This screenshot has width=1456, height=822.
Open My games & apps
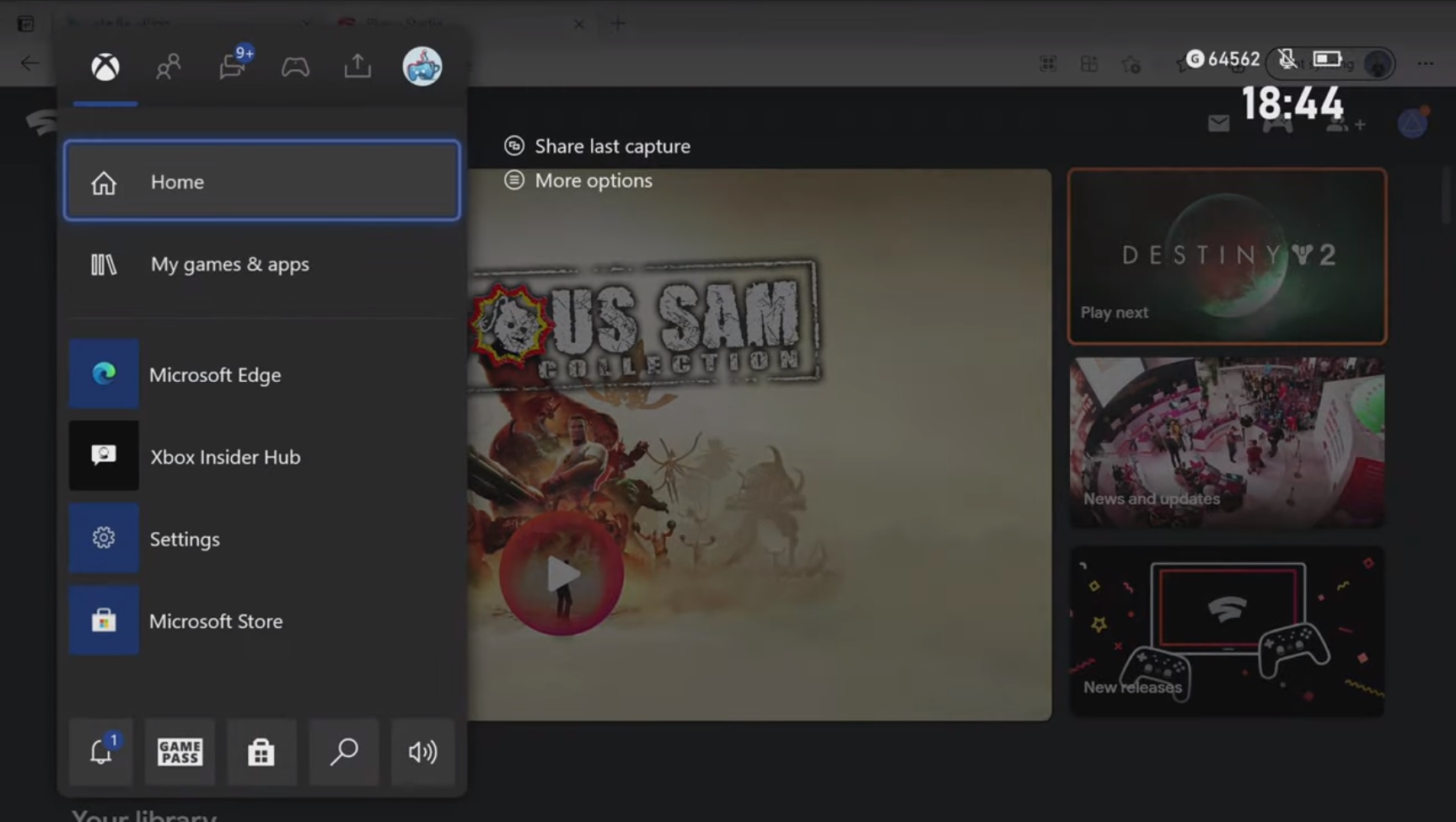click(x=262, y=265)
